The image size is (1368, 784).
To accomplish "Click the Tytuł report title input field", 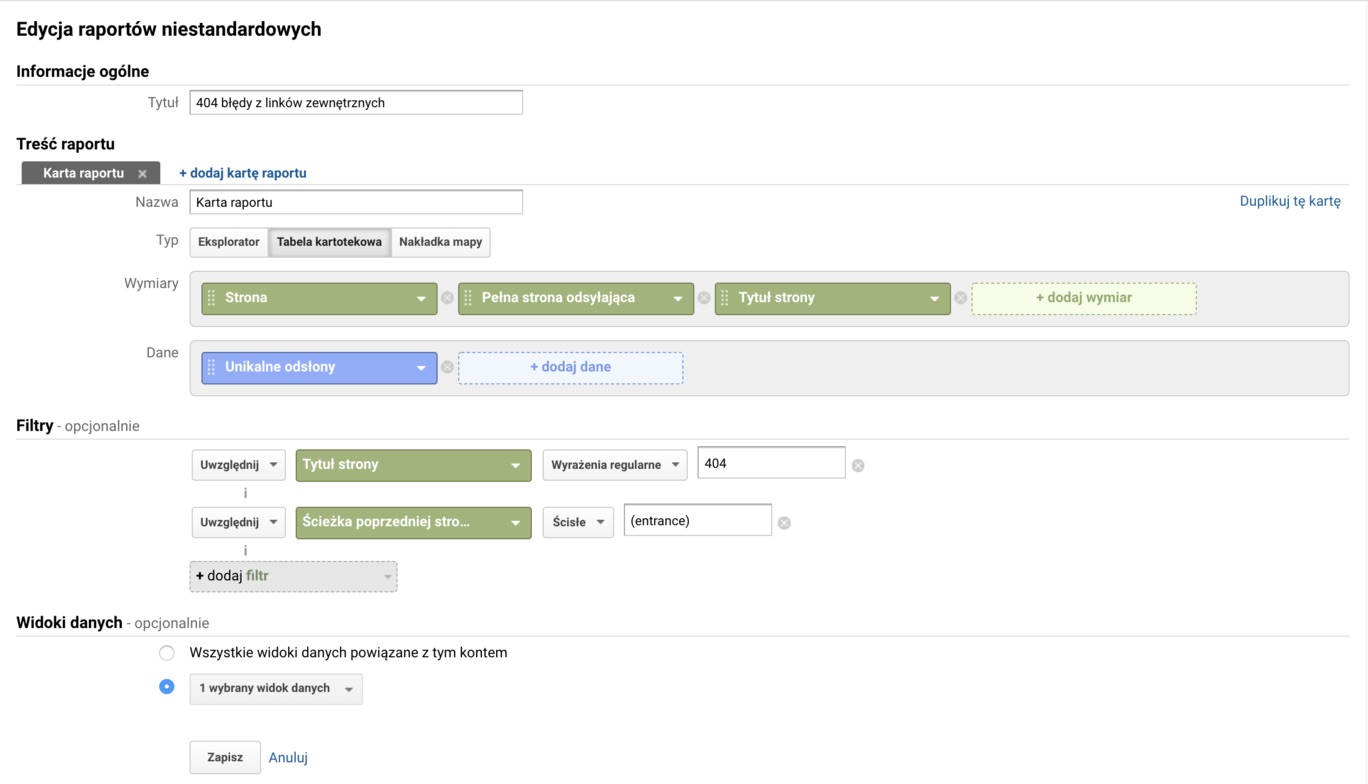I will point(356,102).
